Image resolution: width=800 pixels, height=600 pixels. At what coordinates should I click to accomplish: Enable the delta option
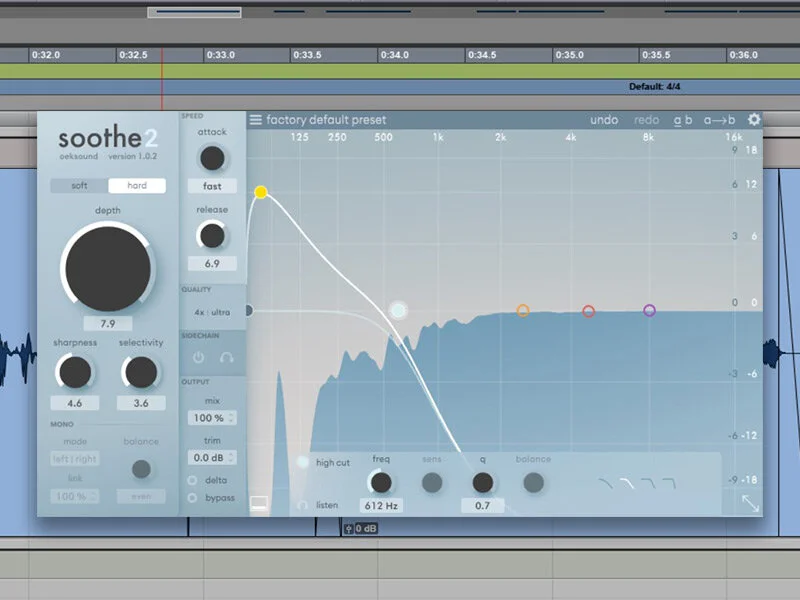coord(192,480)
